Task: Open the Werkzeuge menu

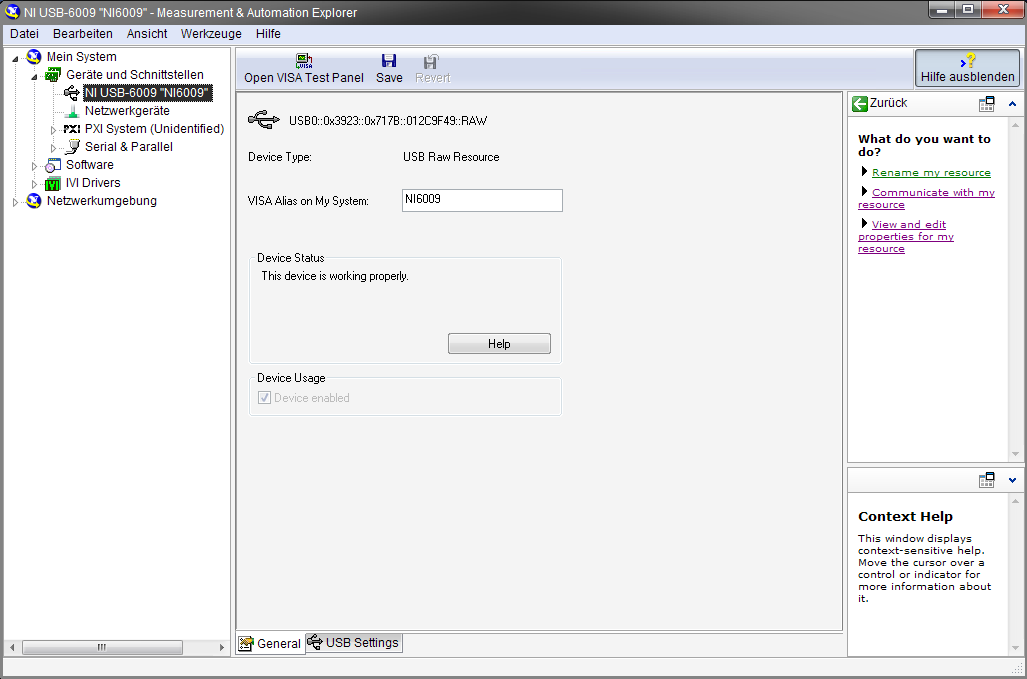Action: tap(211, 33)
